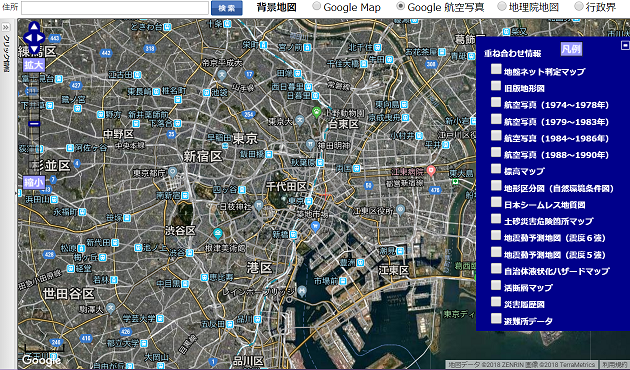Pan map right with the right arrow
This screenshot has width=630, height=370.
point(41,38)
